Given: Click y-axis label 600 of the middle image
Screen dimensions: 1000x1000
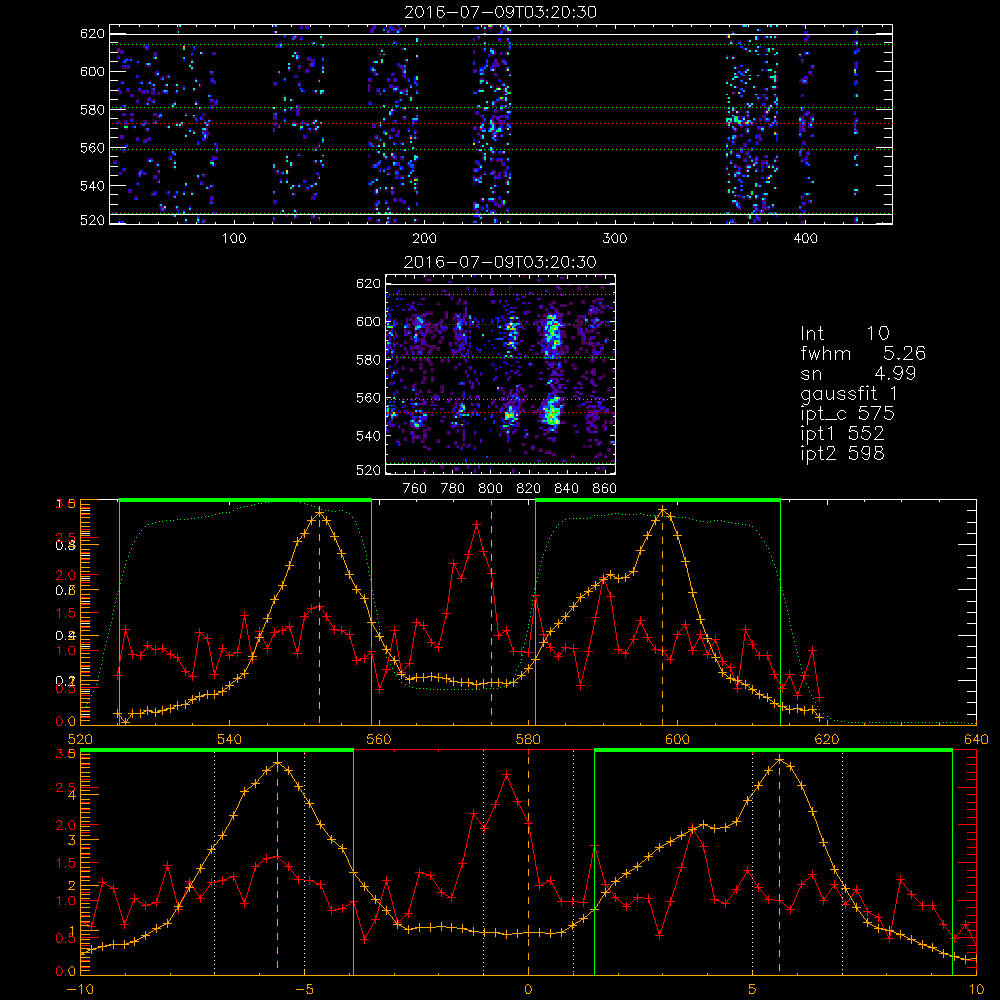Looking at the screenshot, I should click(368, 321).
